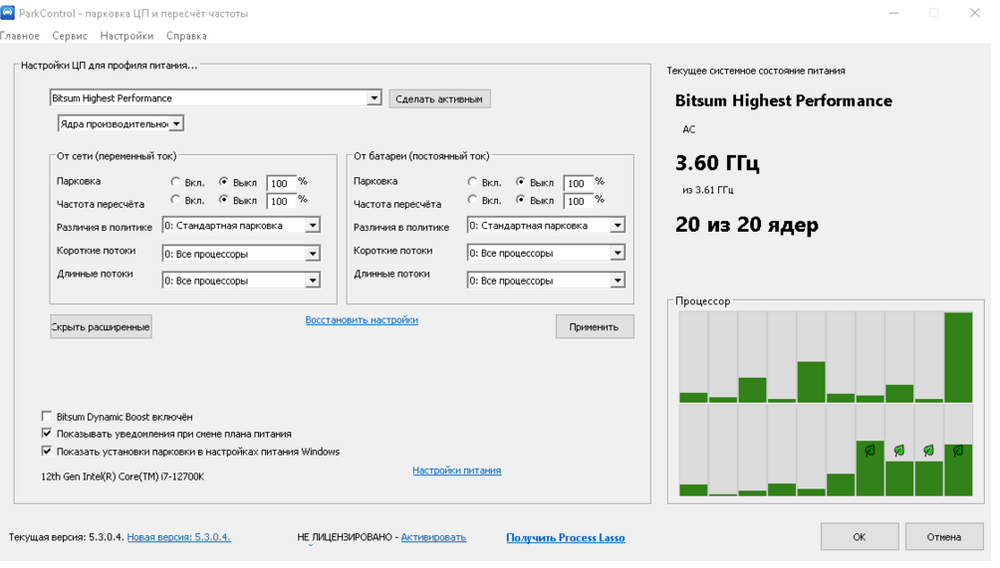Select Выкл for Частота пересчёта under От батареи
This screenshot has width=1000, height=568.
[x=520, y=200]
